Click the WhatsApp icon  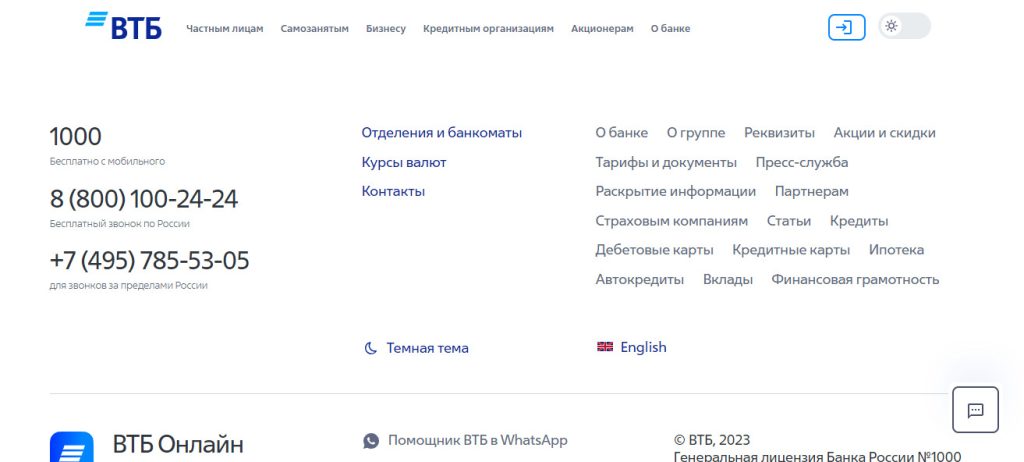click(x=371, y=440)
